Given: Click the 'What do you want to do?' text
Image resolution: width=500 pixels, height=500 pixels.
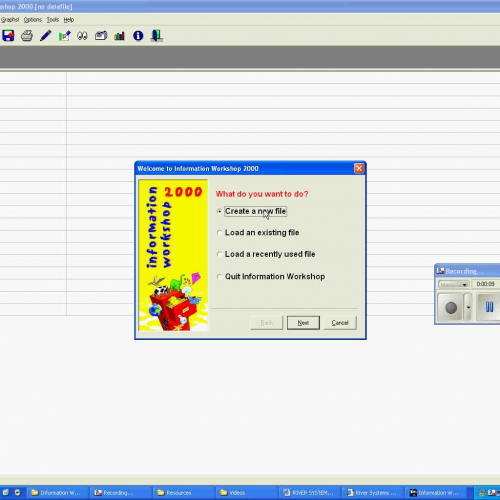Looking at the screenshot, I should coord(262,194).
